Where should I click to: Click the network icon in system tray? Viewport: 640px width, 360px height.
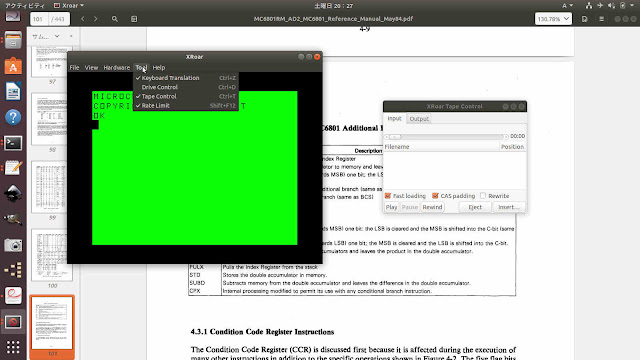pyautogui.click(x=589, y=6)
